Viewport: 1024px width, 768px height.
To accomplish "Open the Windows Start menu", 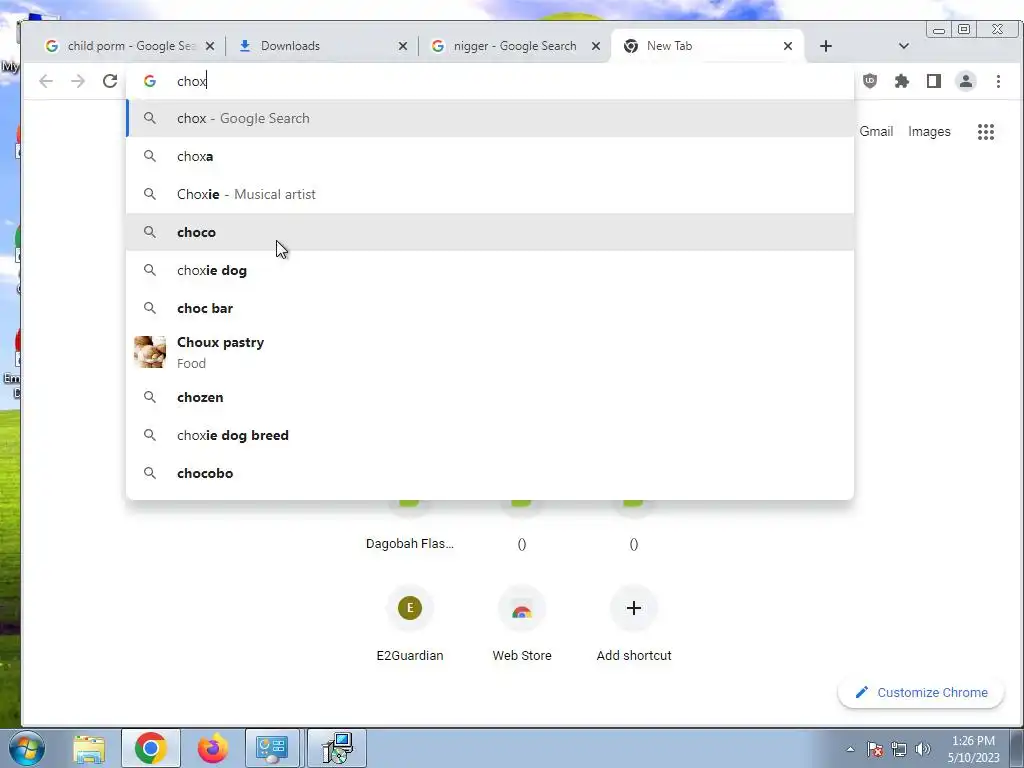I will pyautogui.click(x=27, y=748).
